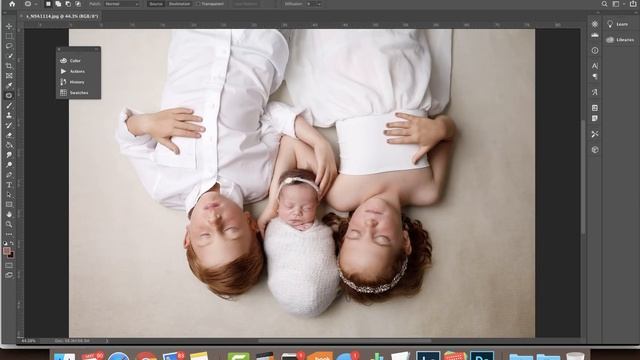Screen dimensions: 640x360
Task: Open the Patch tool preset picker
Action: [x=30, y=4]
